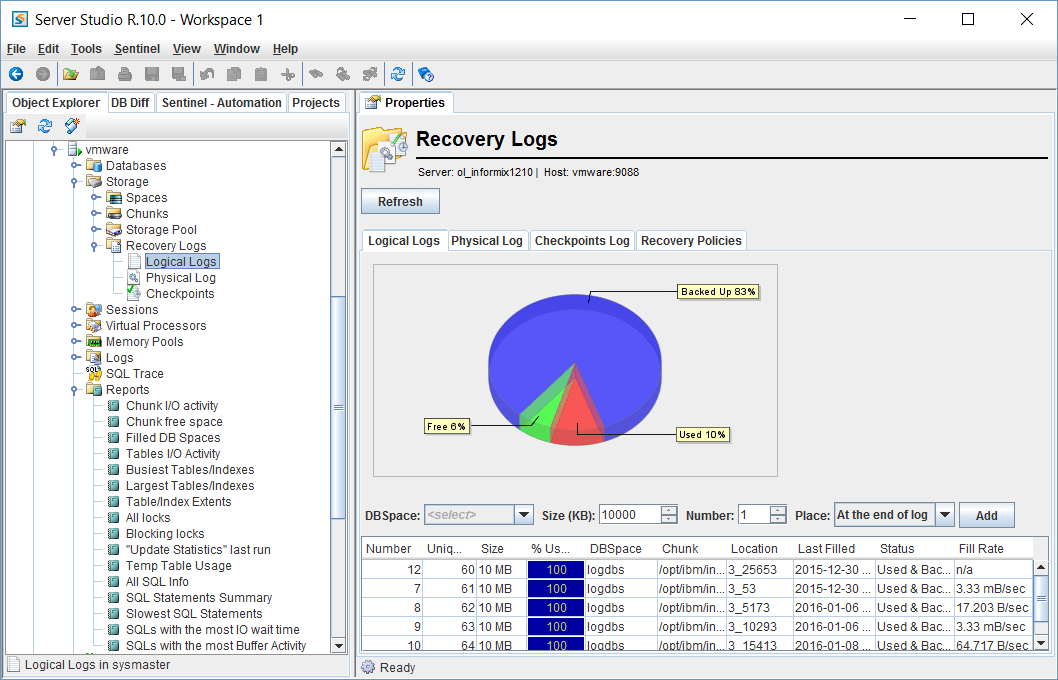Select the Physical Log tree node
1058x680 pixels.
180,278
